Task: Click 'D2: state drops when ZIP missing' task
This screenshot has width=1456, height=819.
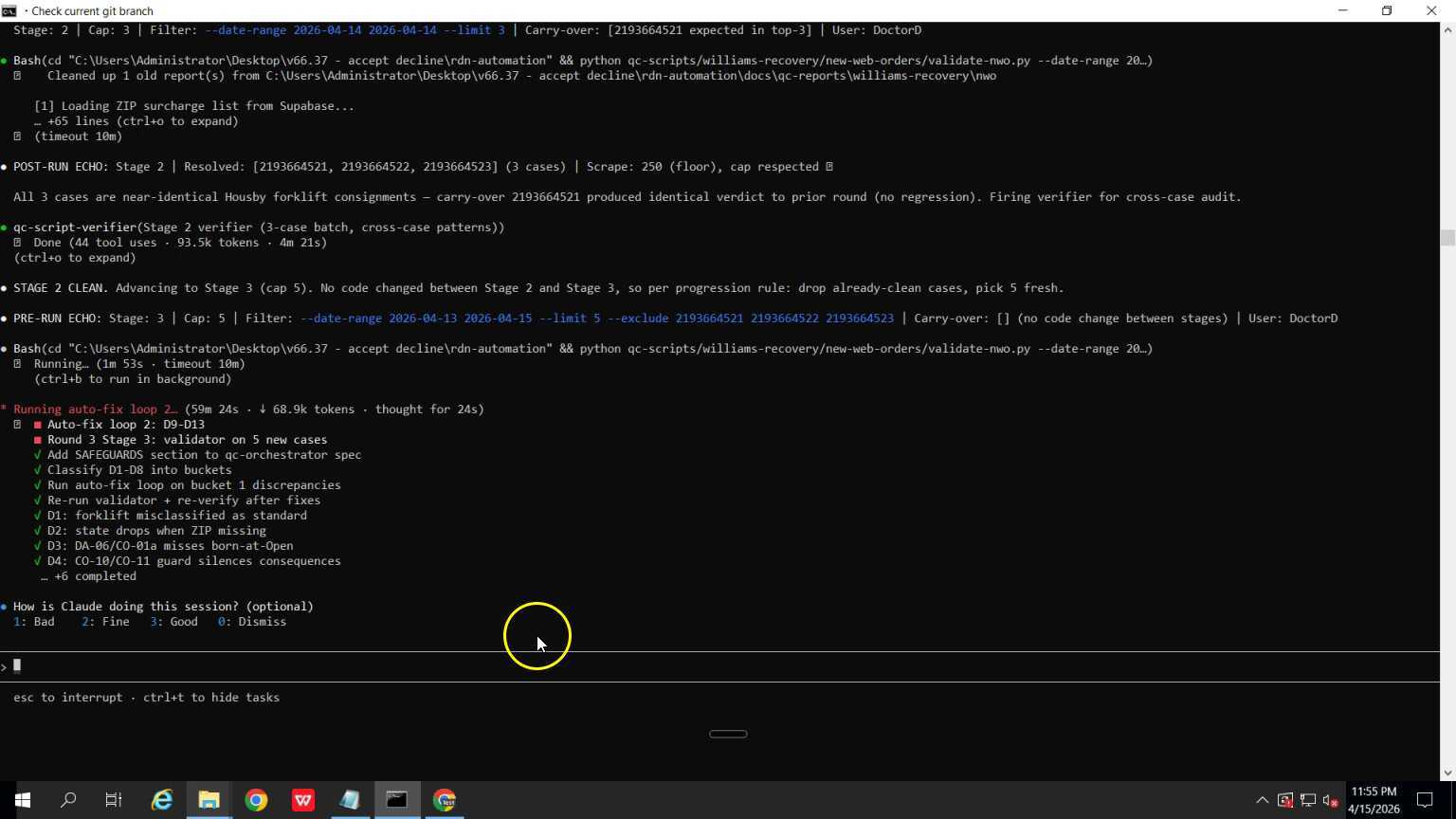Action: (x=156, y=531)
